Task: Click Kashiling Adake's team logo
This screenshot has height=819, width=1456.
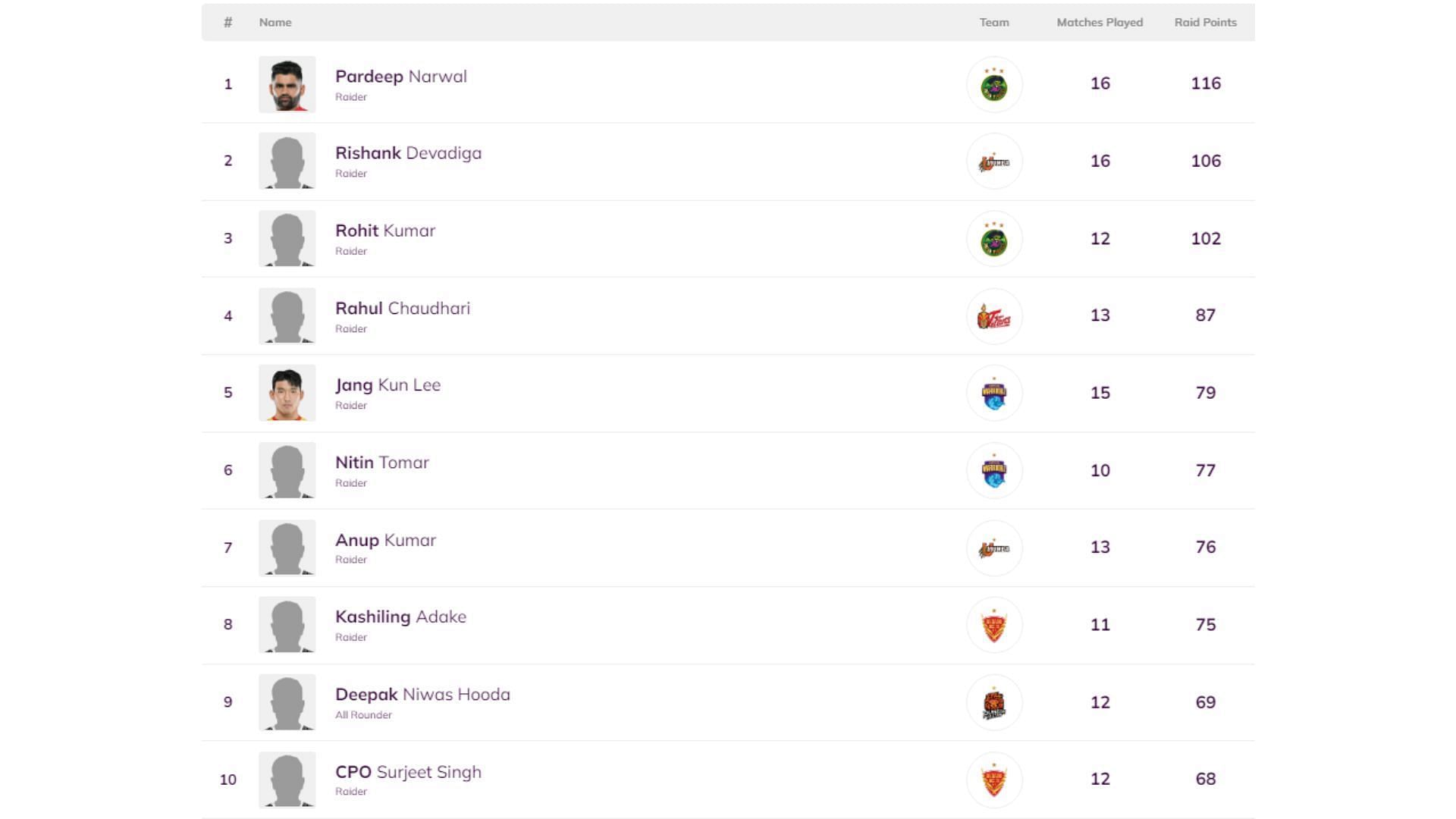Action: pyautogui.click(x=994, y=625)
